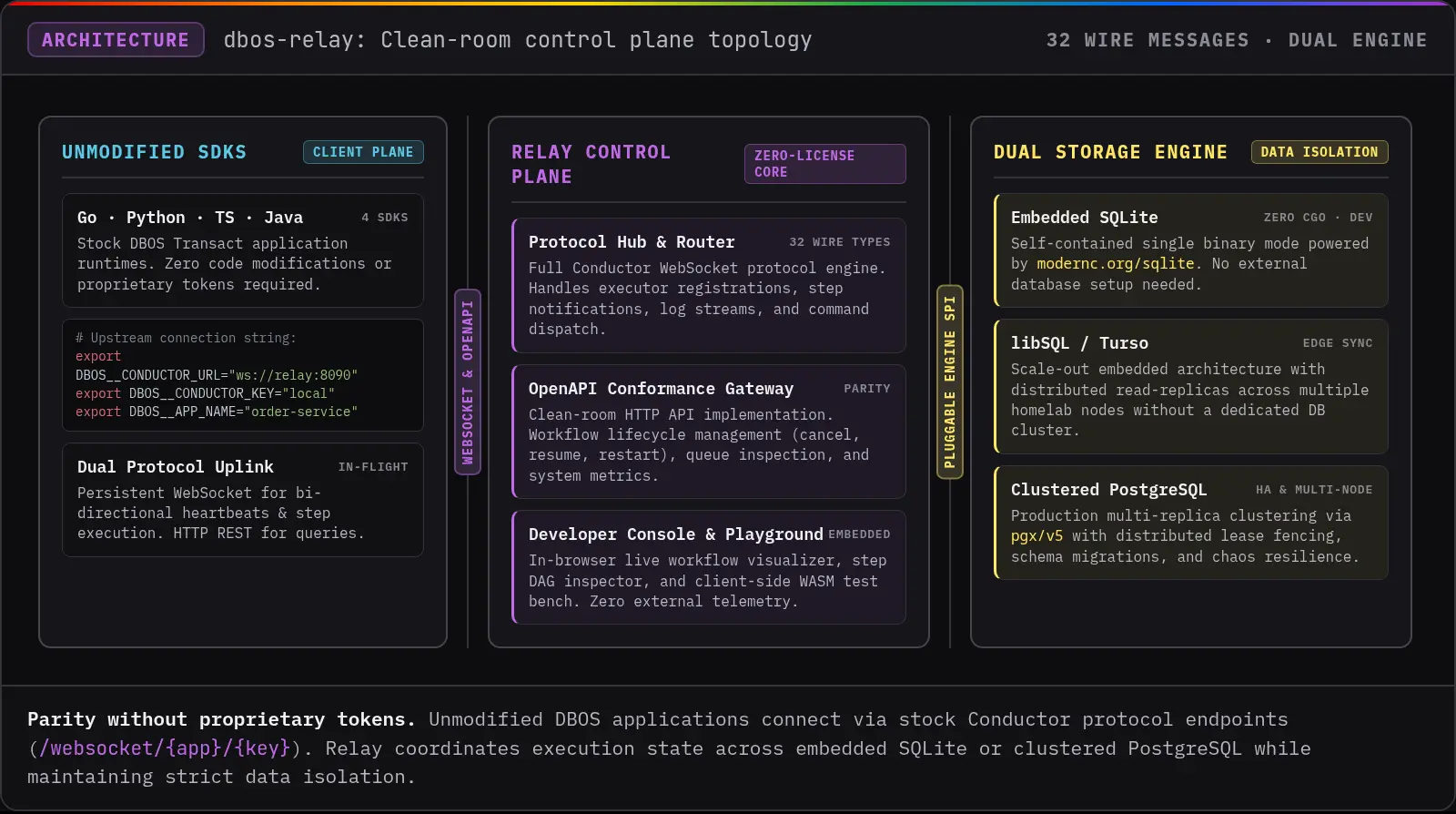The width and height of the screenshot is (1456, 814).
Task: Click the 'OpenAPI Conformance Gateway' title
Action: point(662,389)
